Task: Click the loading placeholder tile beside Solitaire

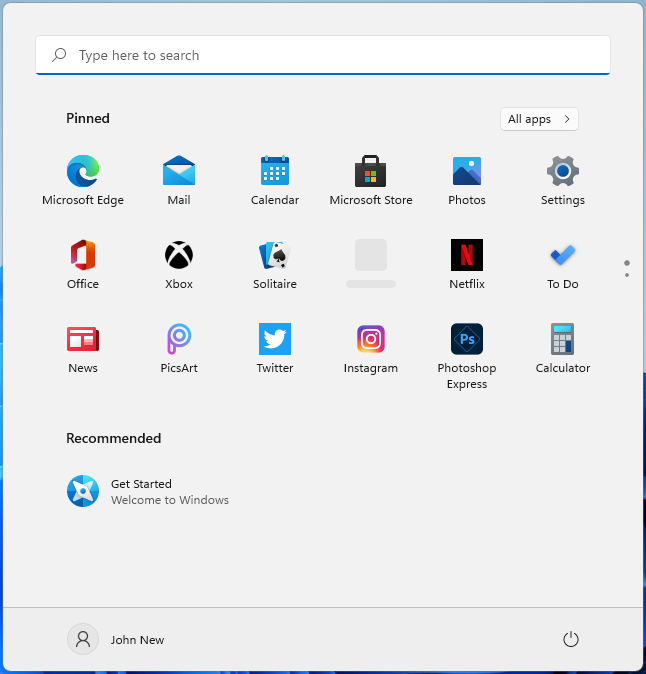Action: 370,263
